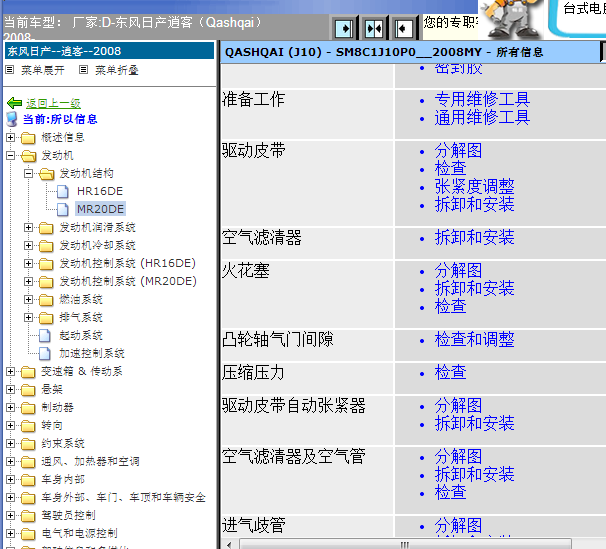The height and width of the screenshot is (549, 606).
Task: Open 驱动皮带 拆卸和安装 link
Action: tap(474, 204)
